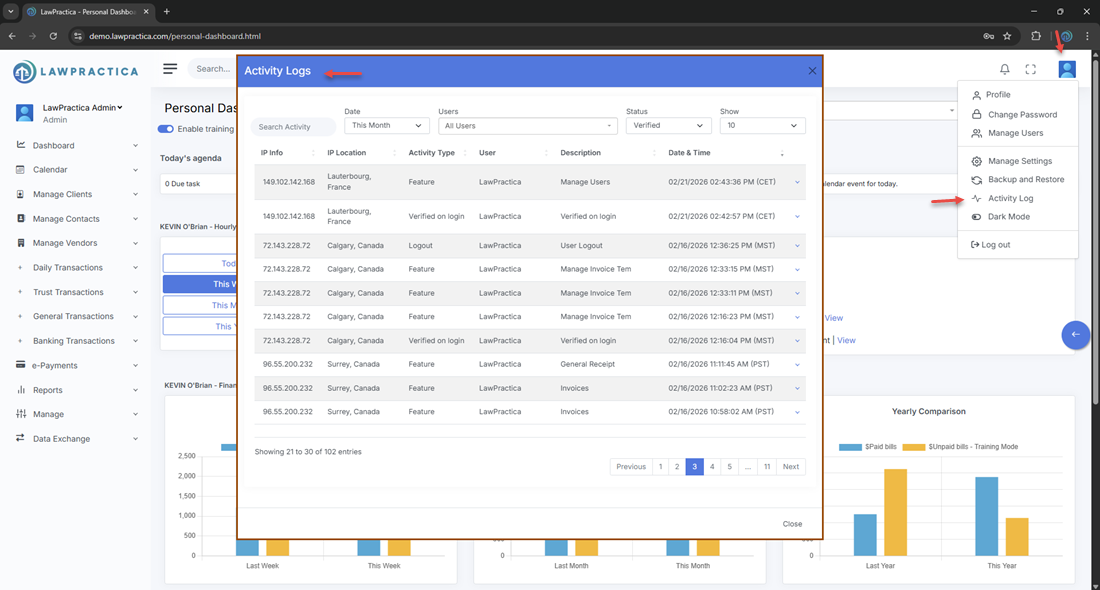Close Activity Logs with the X icon
The width and height of the screenshot is (1100, 590).
tap(812, 71)
